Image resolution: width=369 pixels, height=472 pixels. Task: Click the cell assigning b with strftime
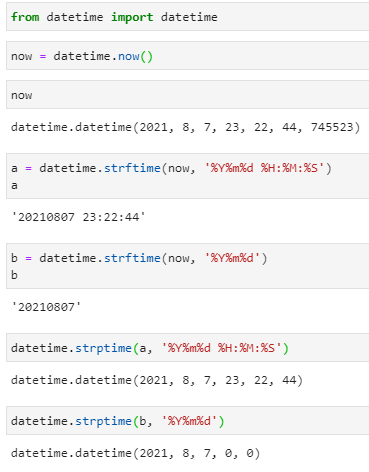[x=187, y=266]
